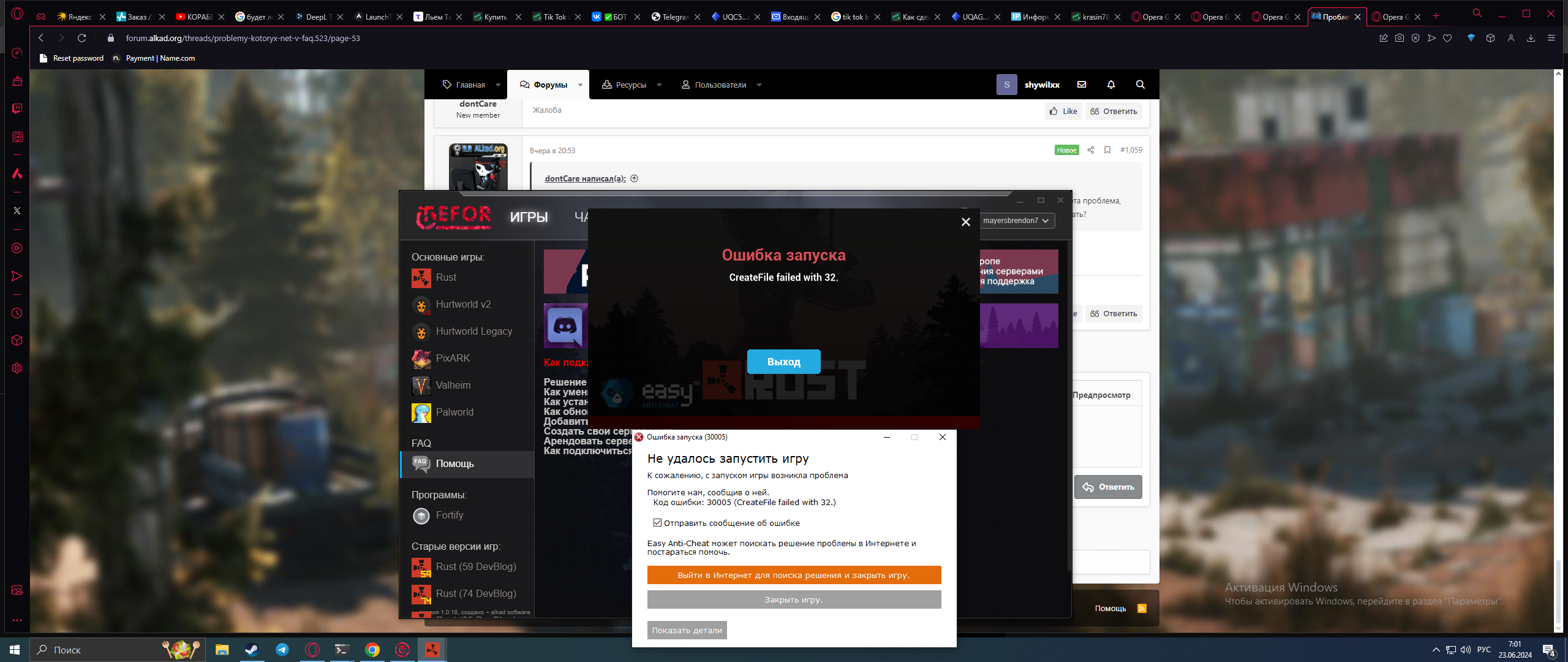This screenshot has height=662, width=1568.
Task: Select Valheim game icon in launcher
Action: (x=421, y=386)
